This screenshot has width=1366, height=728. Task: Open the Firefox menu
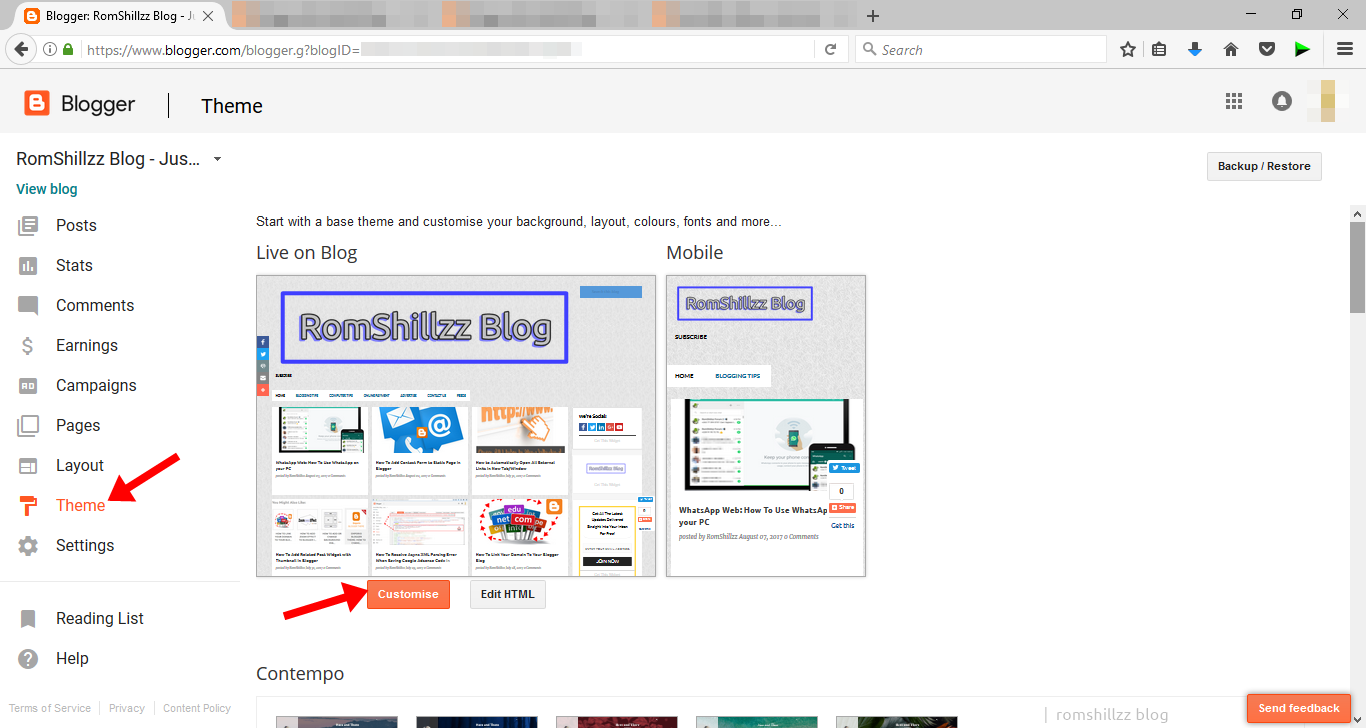point(1344,48)
